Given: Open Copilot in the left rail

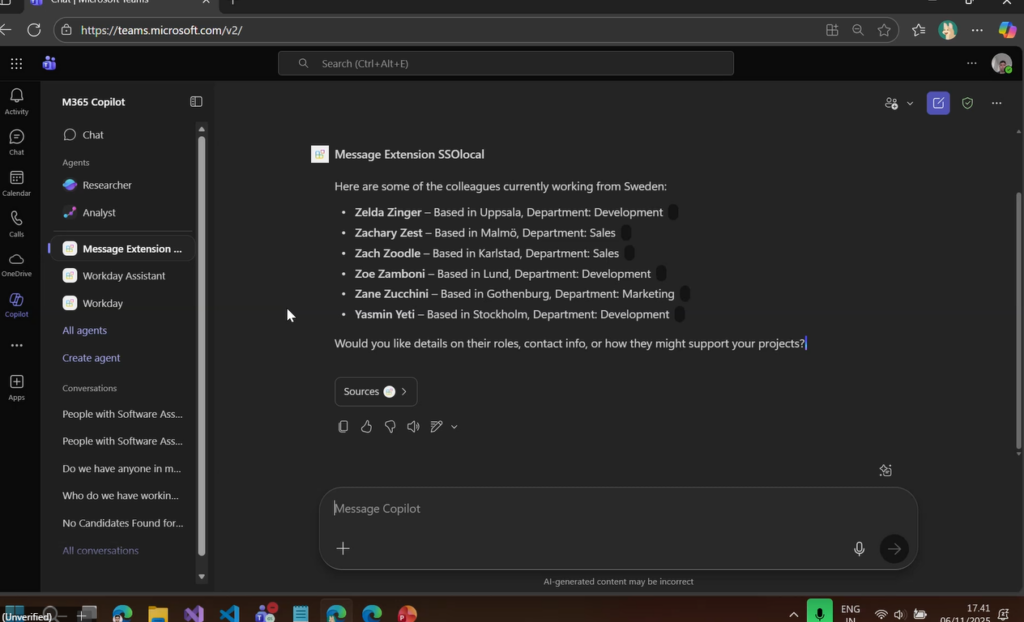Looking at the screenshot, I should pos(16,305).
